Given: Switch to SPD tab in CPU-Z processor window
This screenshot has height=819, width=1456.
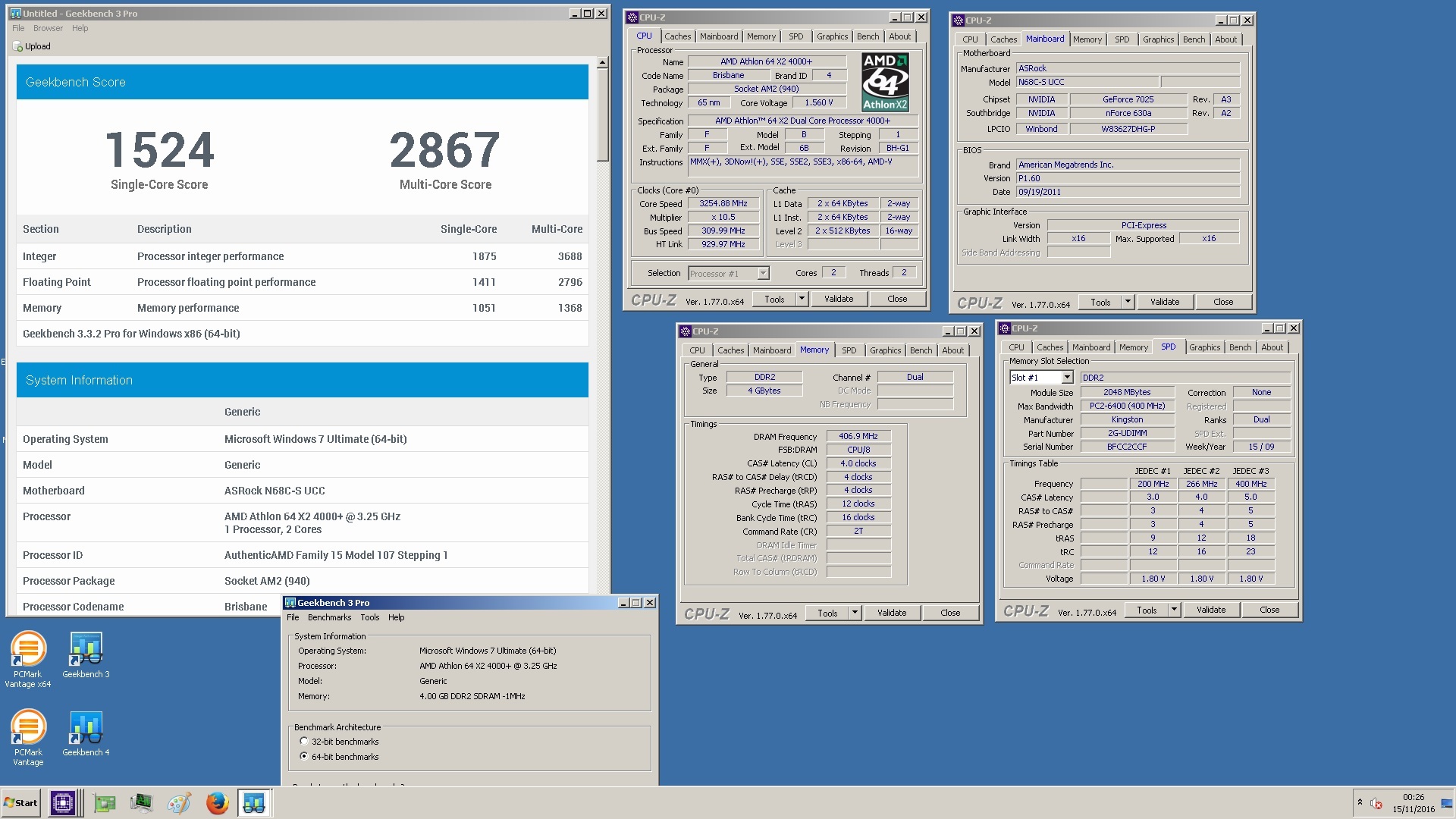Looking at the screenshot, I should pyautogui.click(x=795, y=36).
